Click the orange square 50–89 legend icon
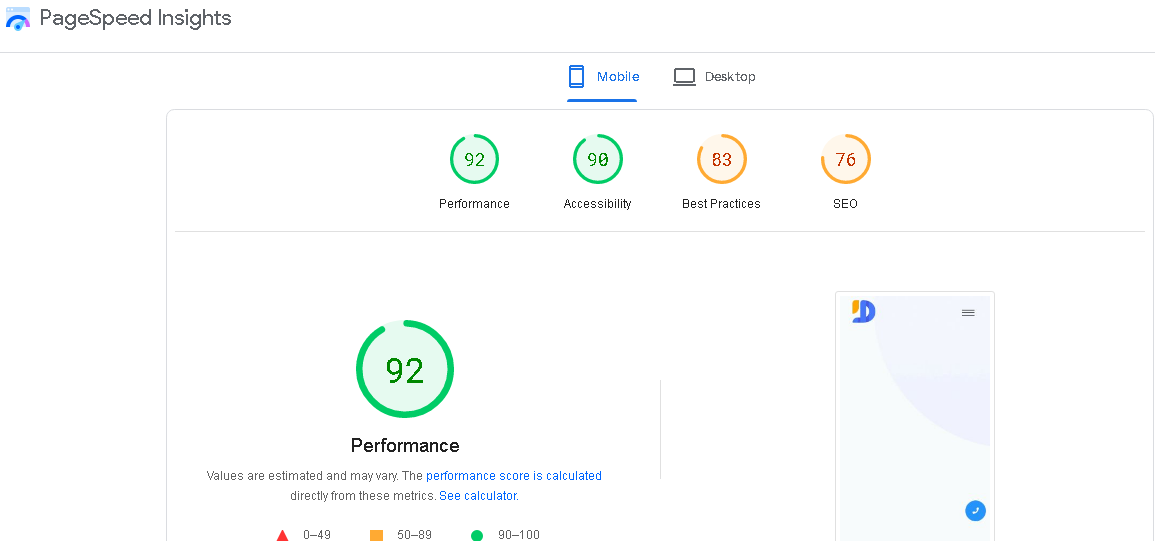The height and width of the screenshot is (541, 1155). point(376,535)
